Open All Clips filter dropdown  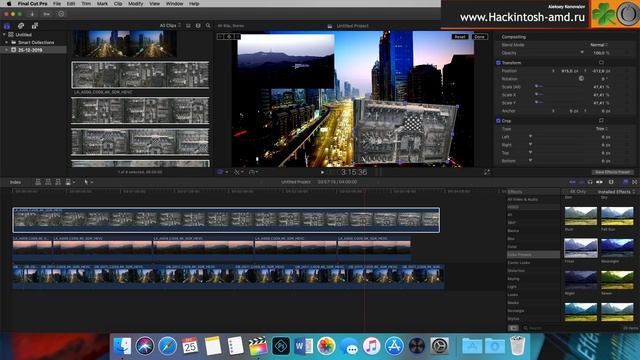coord(170,25)
